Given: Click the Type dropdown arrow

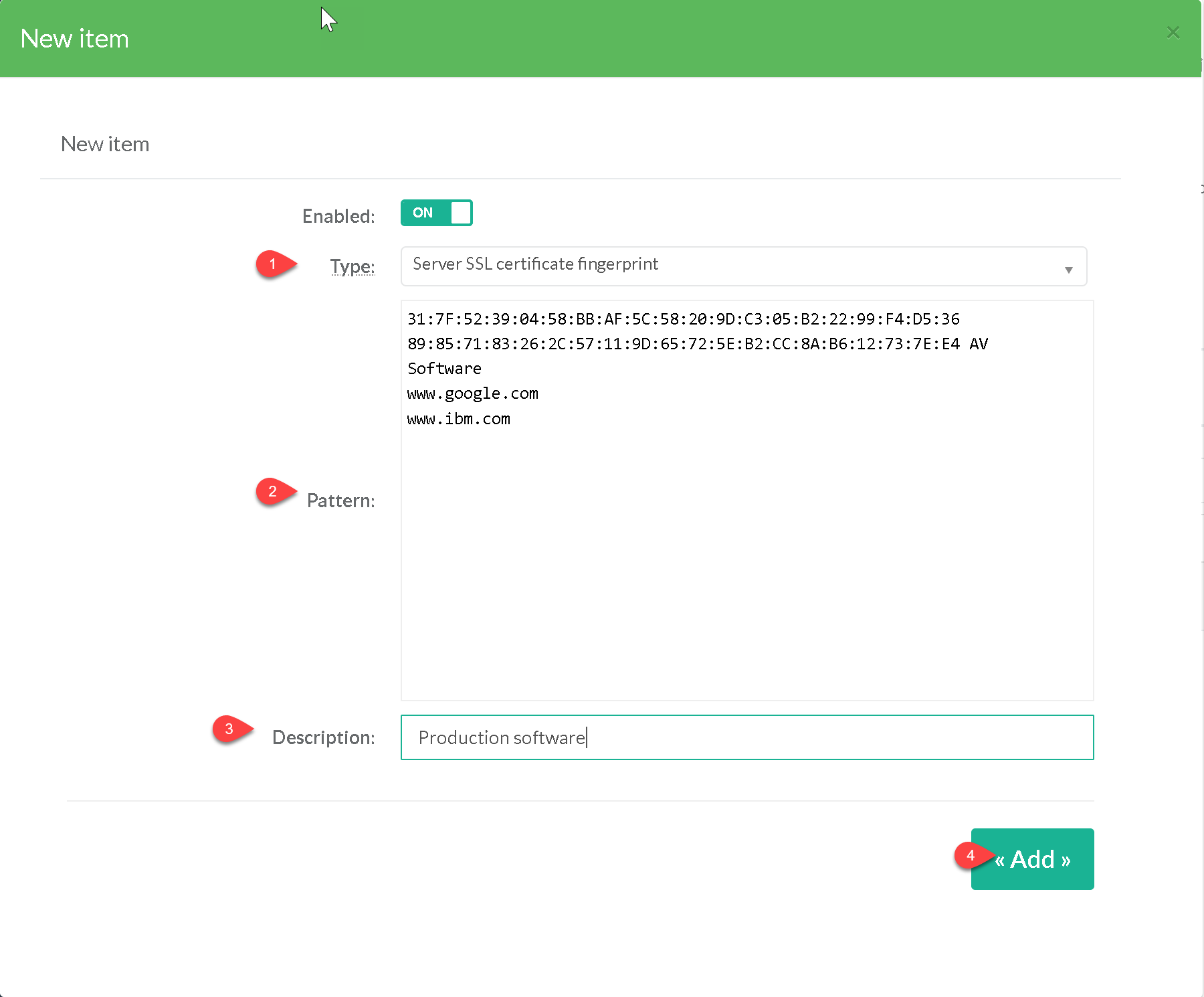Looking at the screenshot, I should tap(1068, 269).
